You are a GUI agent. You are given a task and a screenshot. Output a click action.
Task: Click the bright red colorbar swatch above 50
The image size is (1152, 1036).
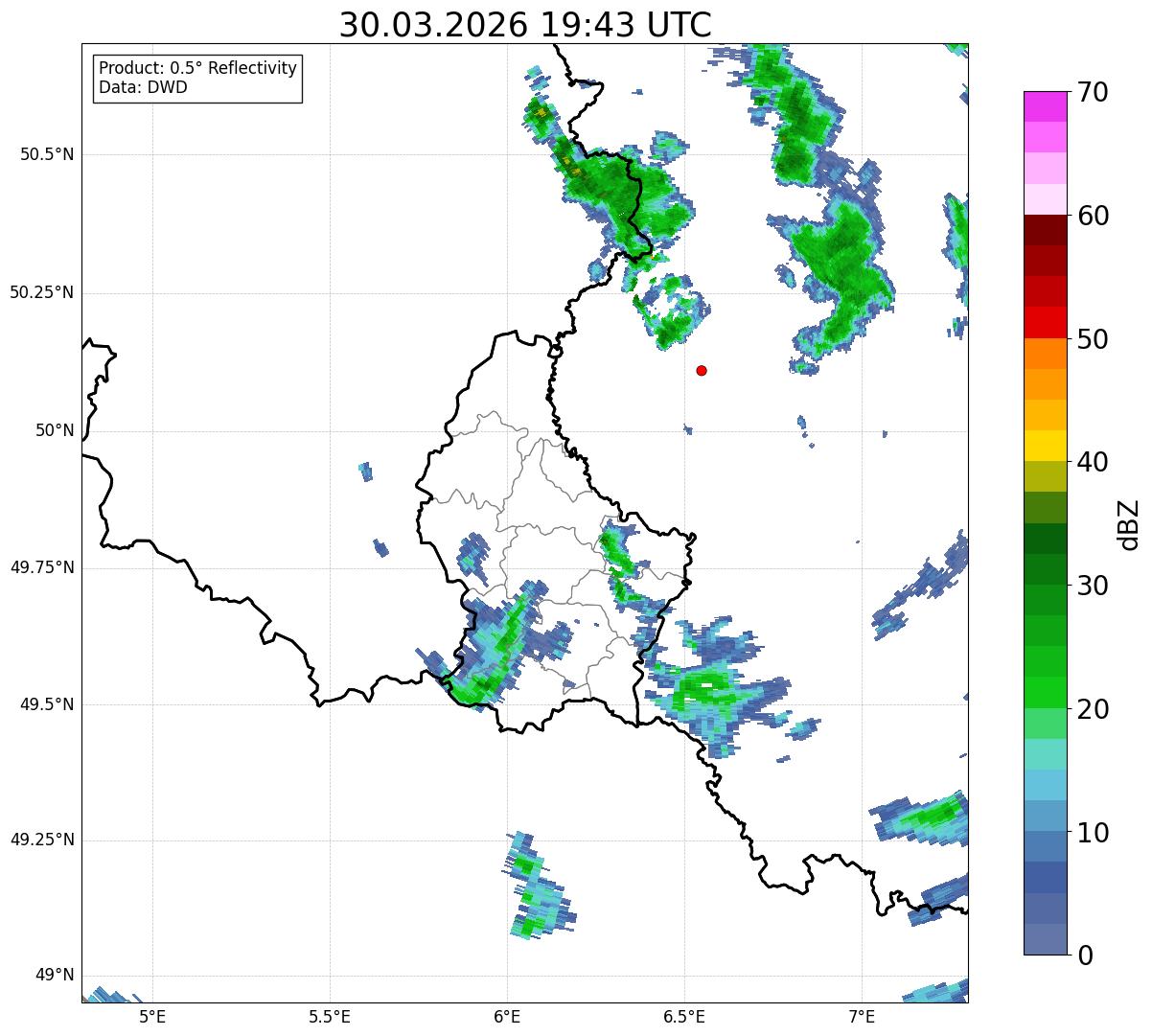(x=1045, y=323)
